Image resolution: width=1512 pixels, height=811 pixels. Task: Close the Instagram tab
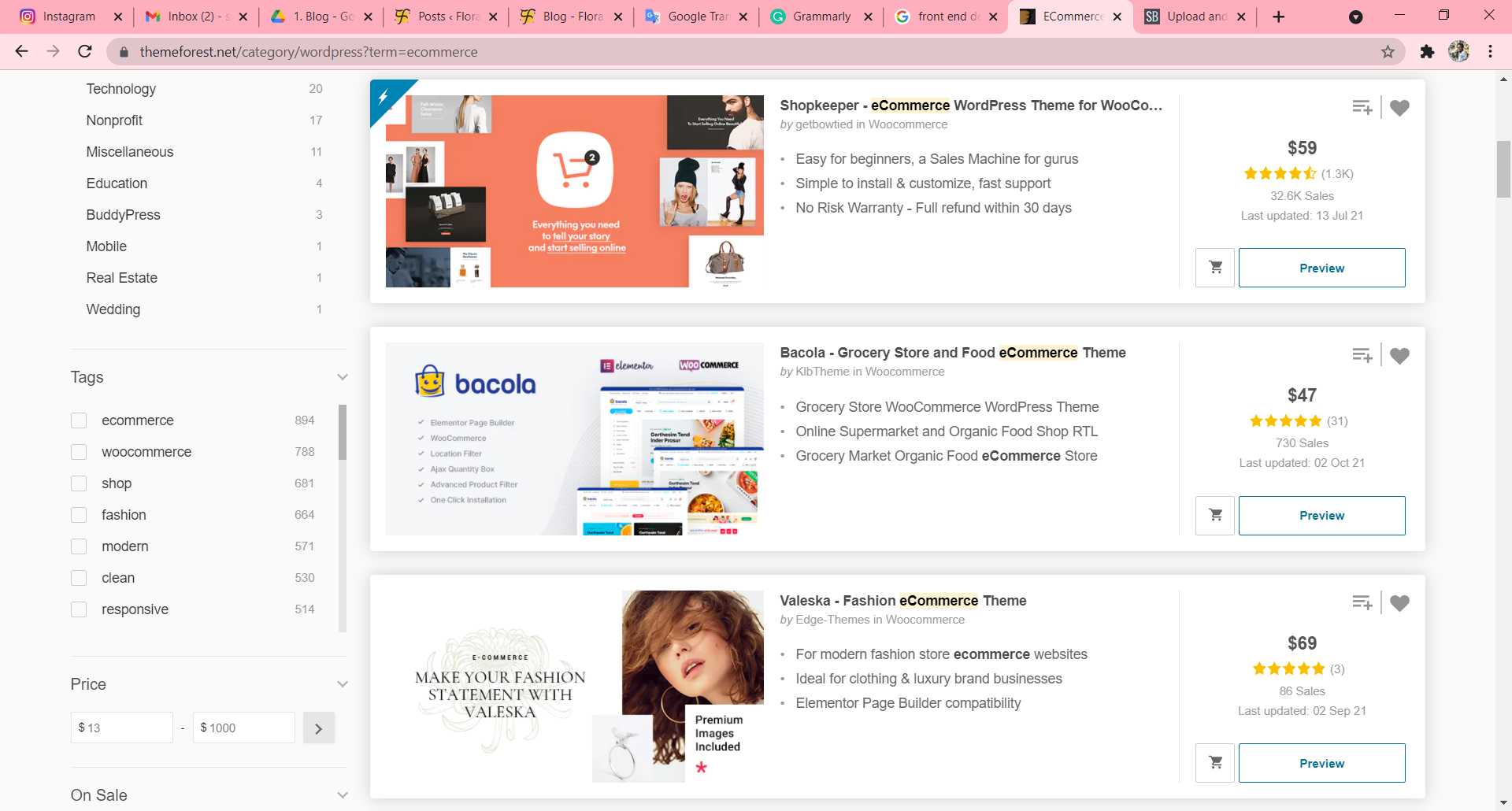(118, 17)
